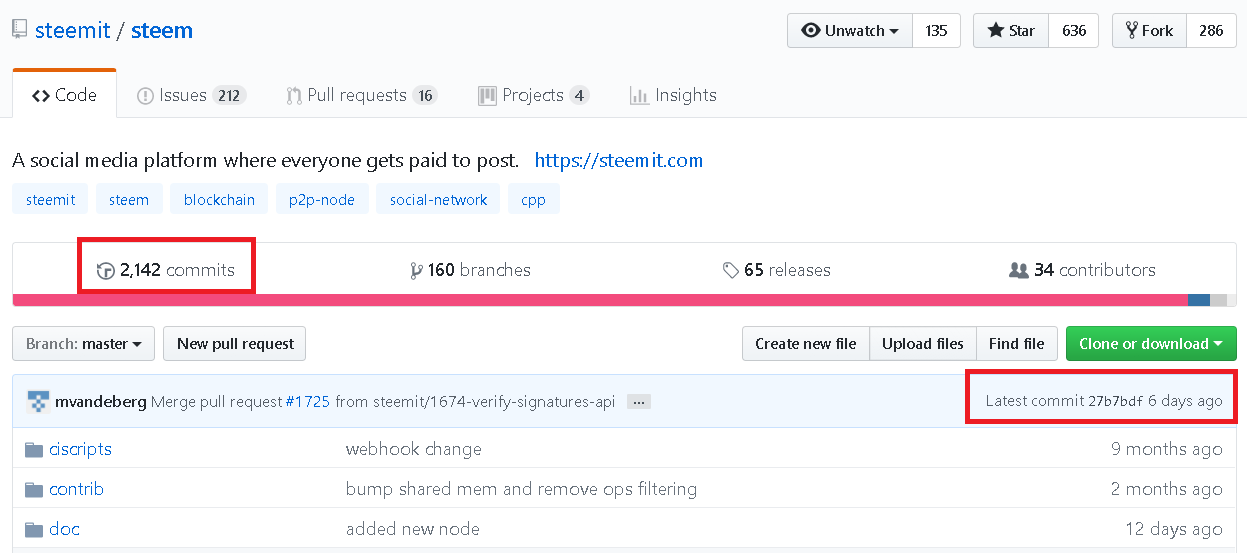Click the mvandeberg avatar thumbnail

click(38, 402)
